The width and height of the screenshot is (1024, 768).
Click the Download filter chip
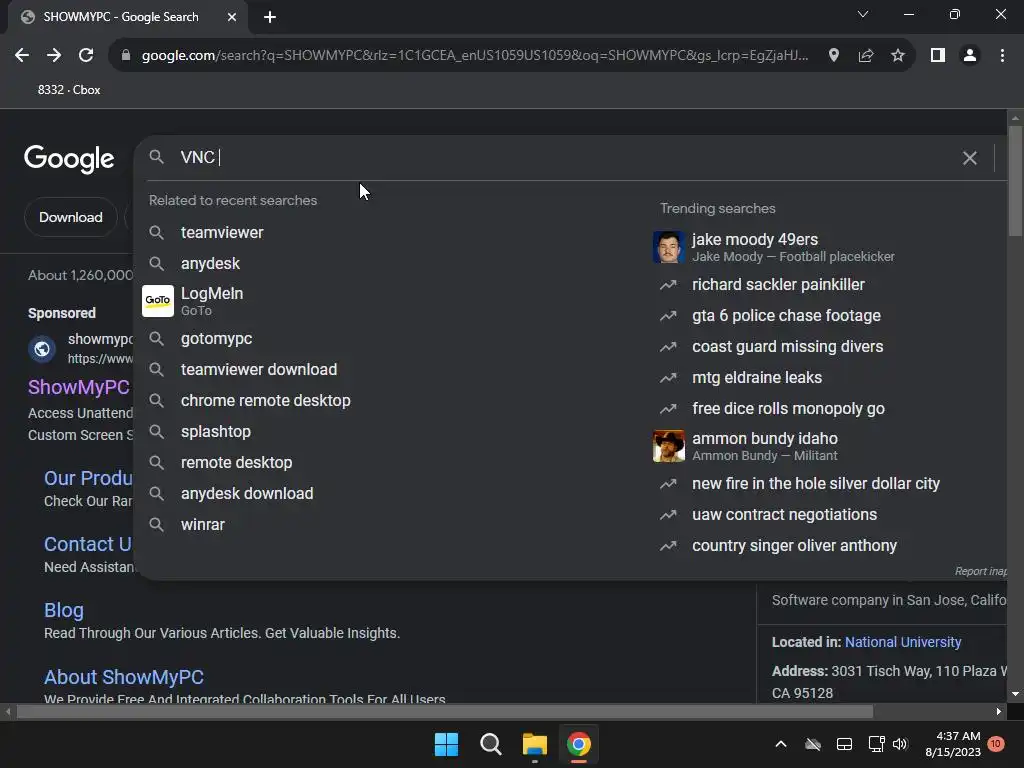[x=71, y=217]
